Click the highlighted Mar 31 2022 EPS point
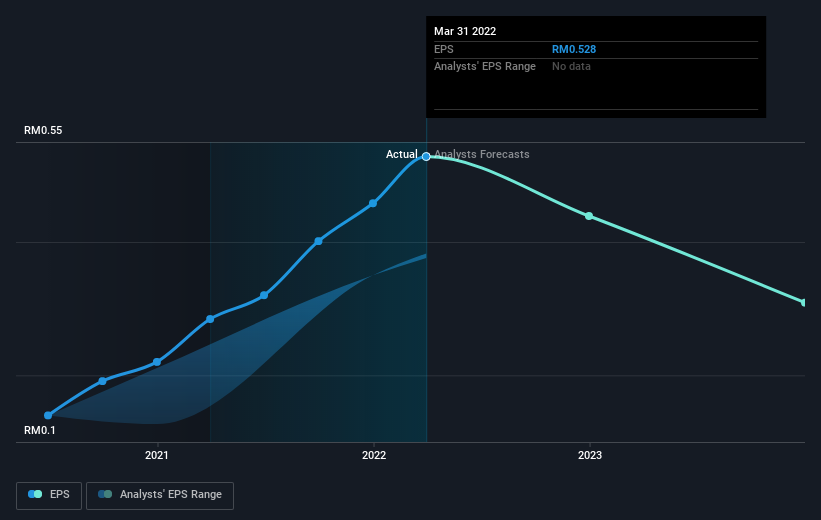Viewport: 821px width, 520px height. click(426, 156)
